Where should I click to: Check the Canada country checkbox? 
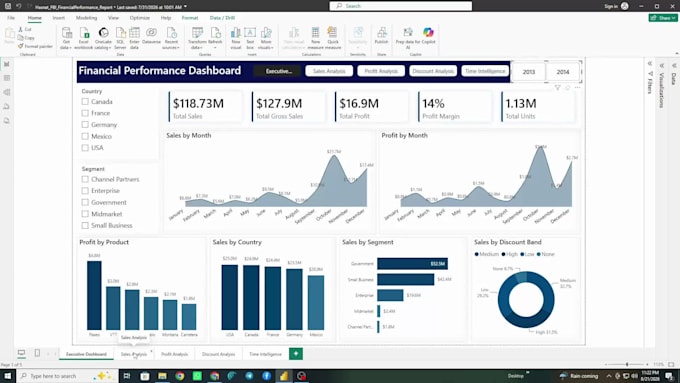(x=85, y=101)
